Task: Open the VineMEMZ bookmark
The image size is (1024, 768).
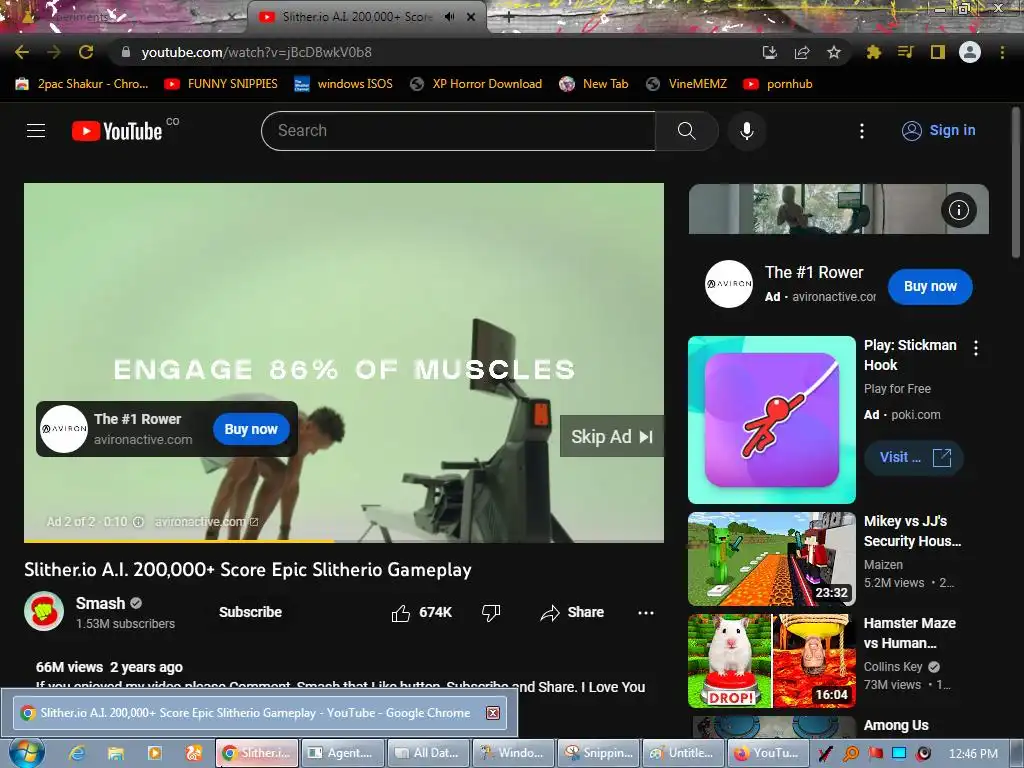Action: pos(686,84)
